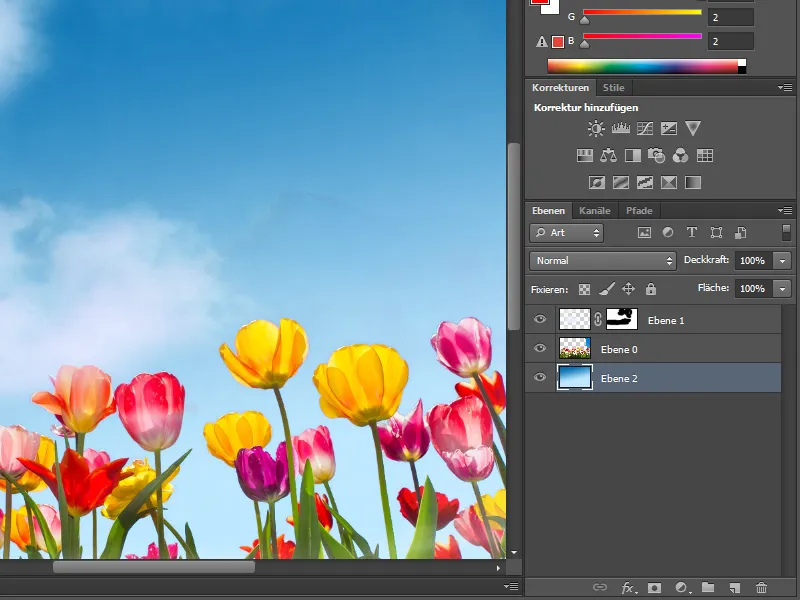
Task: Add a Color Lookup adjustment
Action: [705, 155]
